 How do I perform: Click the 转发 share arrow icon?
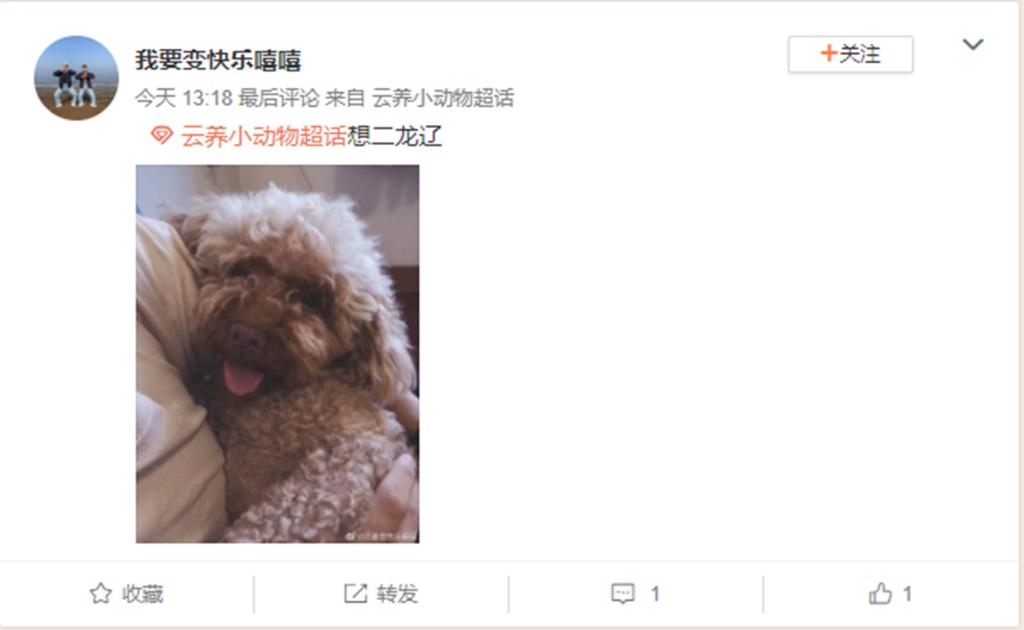pyautogui.click(x=355, y=593)
